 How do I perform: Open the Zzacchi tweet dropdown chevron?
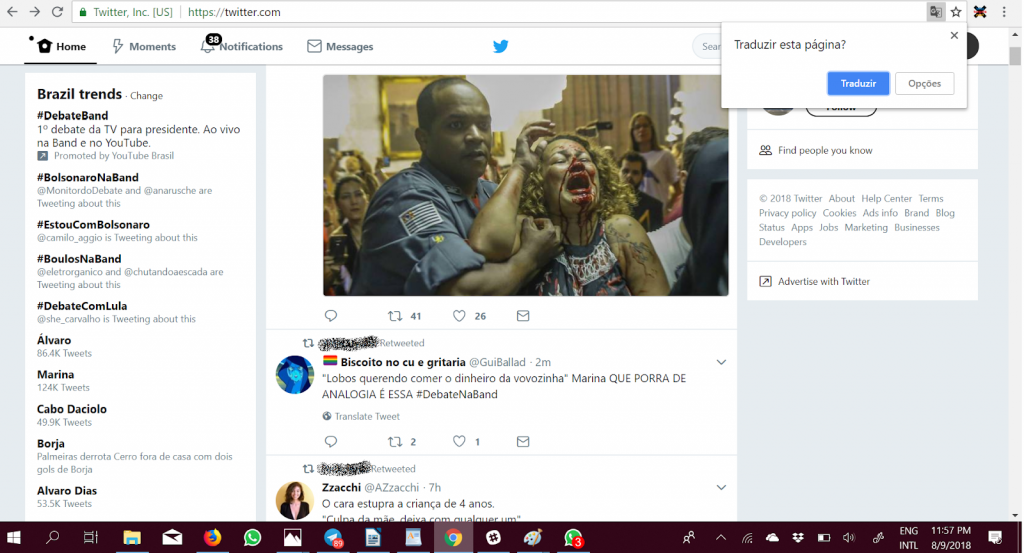tap(721, 487)
